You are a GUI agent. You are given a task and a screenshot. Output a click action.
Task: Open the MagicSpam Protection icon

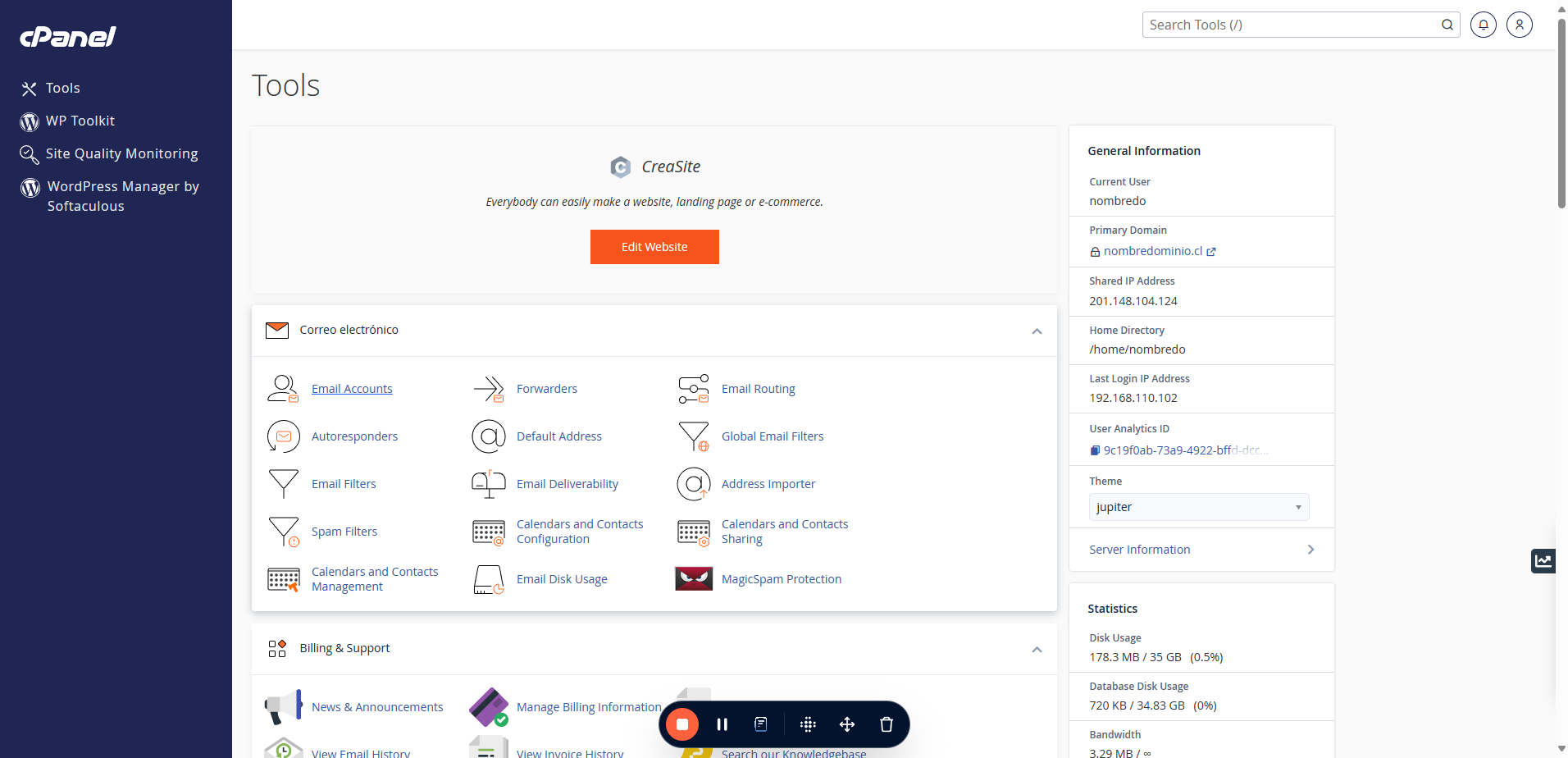pos(693,579)
